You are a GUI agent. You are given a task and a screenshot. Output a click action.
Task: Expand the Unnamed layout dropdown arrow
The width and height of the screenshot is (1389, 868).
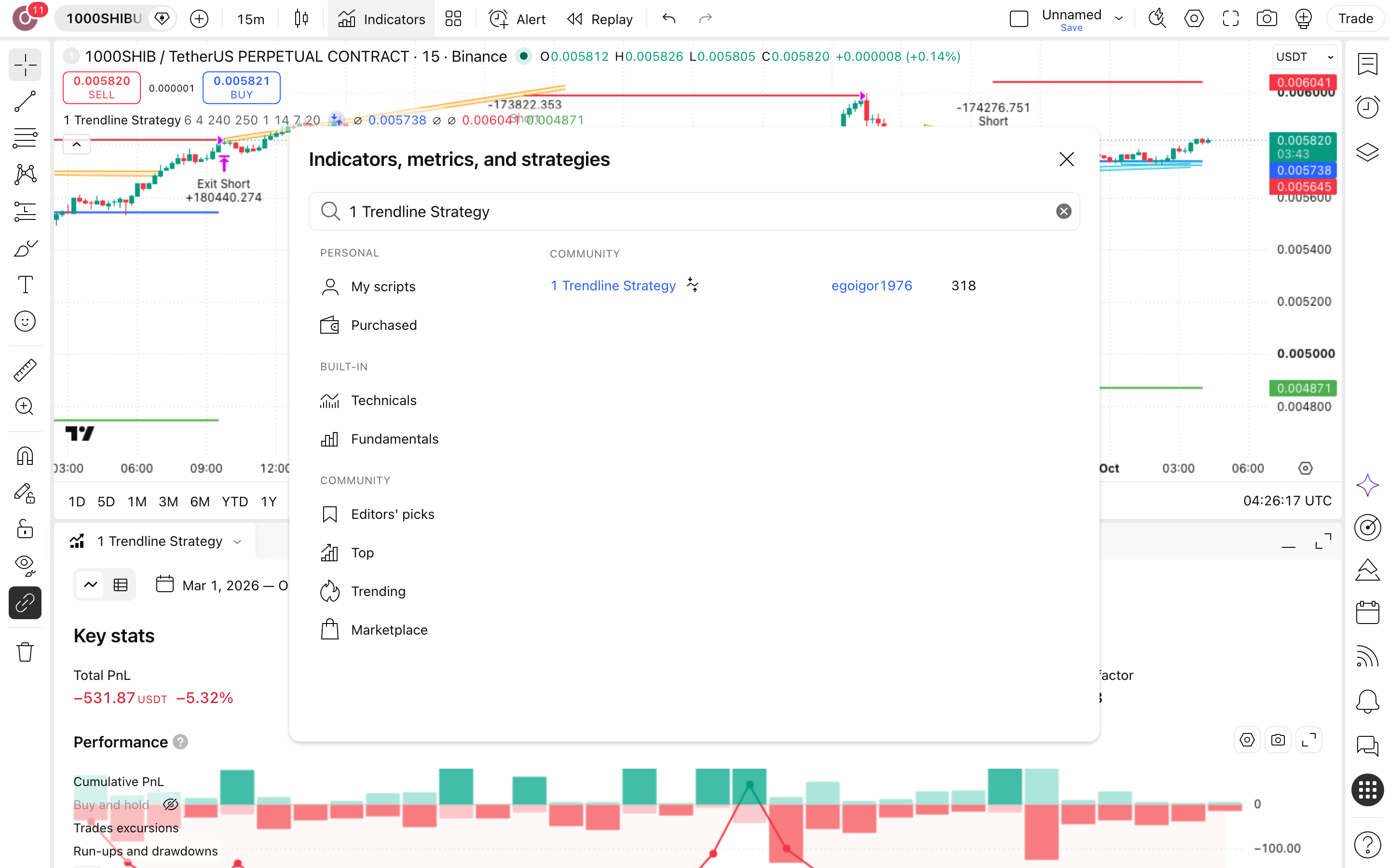[1118, 19]
